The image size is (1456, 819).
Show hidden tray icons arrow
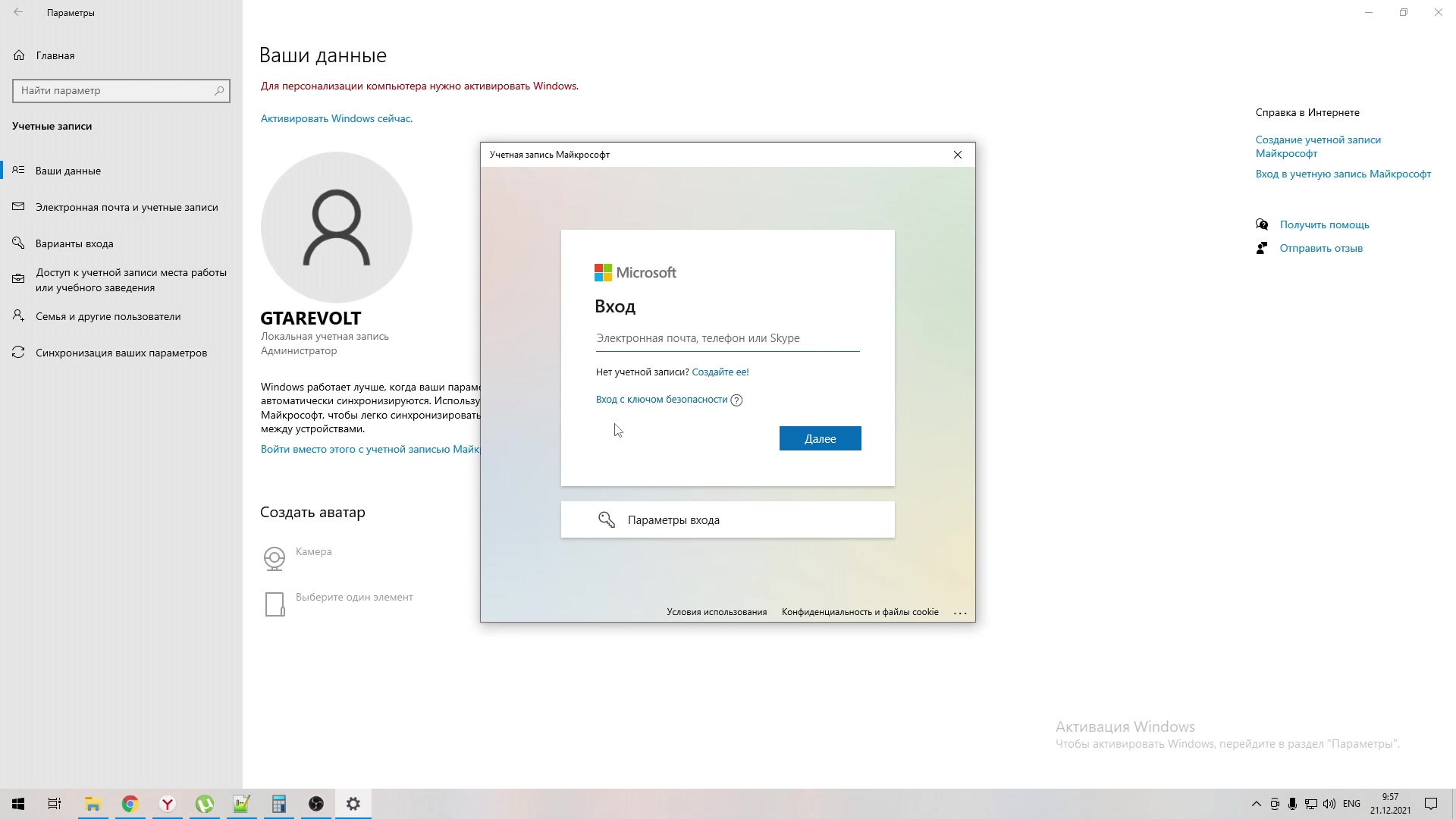click(x=1256, y=804)
